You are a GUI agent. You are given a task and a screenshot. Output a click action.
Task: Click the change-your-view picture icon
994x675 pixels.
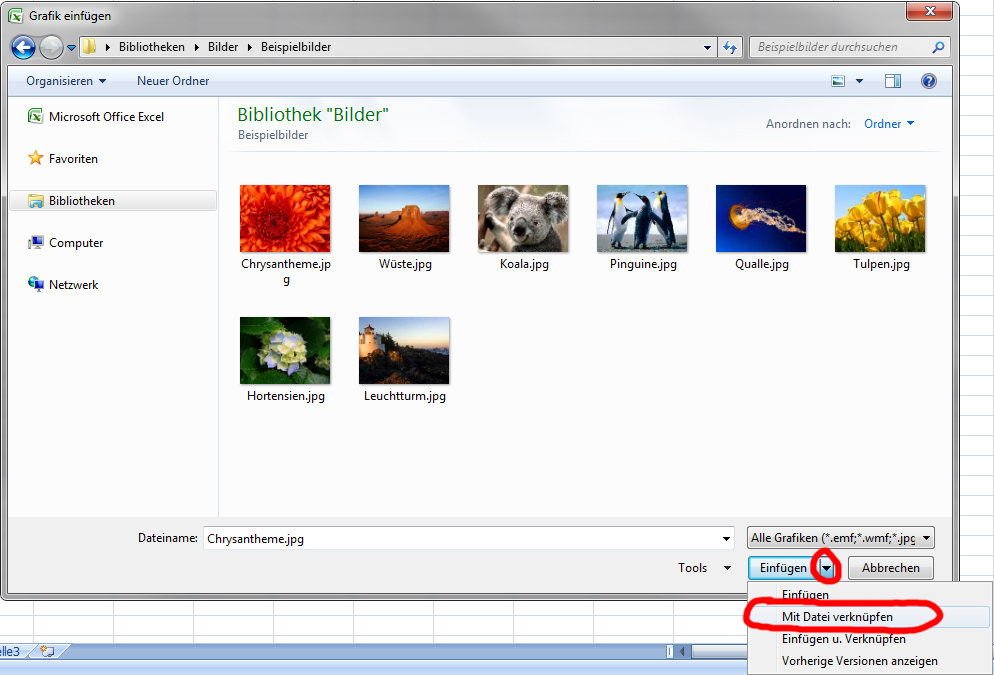click(x=838, y=81)
